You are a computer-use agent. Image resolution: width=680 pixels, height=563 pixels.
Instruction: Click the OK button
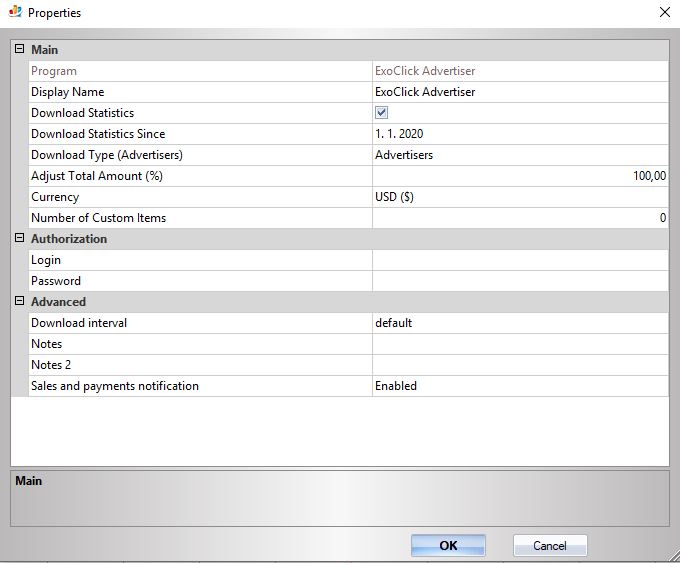coord(448,545)
